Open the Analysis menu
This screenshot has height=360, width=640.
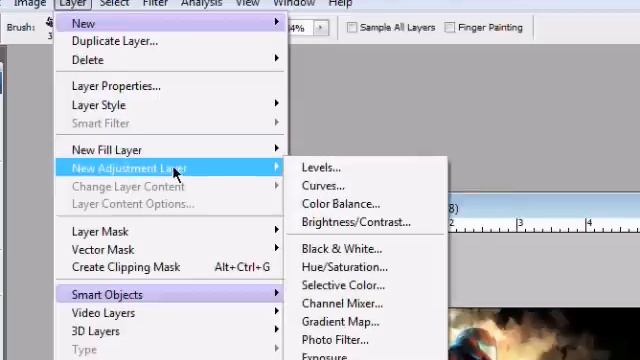[202, 4]
